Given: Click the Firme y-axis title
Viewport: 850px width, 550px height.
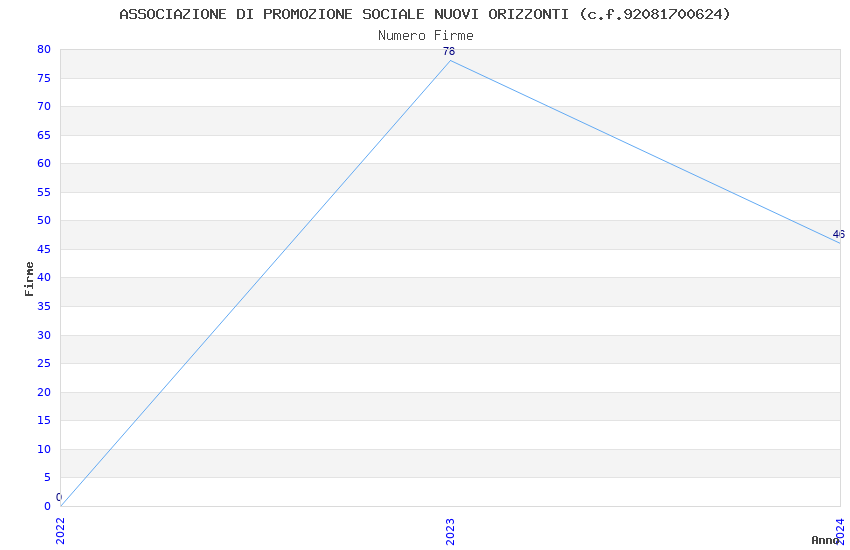Looking at the screenshot, I should click(x=29, y=279).
